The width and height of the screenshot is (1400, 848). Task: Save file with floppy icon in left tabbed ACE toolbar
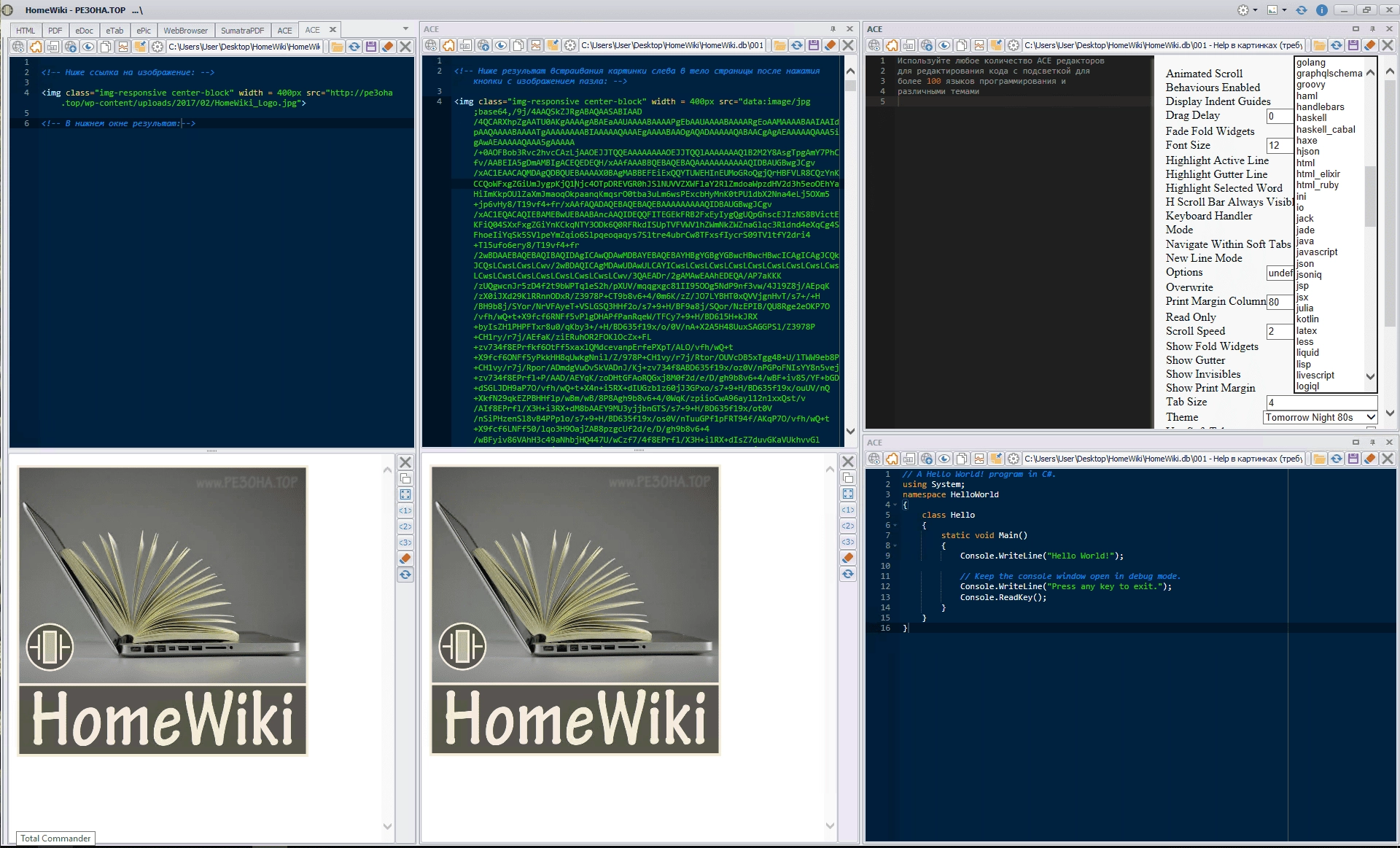[x=371, y=47]
